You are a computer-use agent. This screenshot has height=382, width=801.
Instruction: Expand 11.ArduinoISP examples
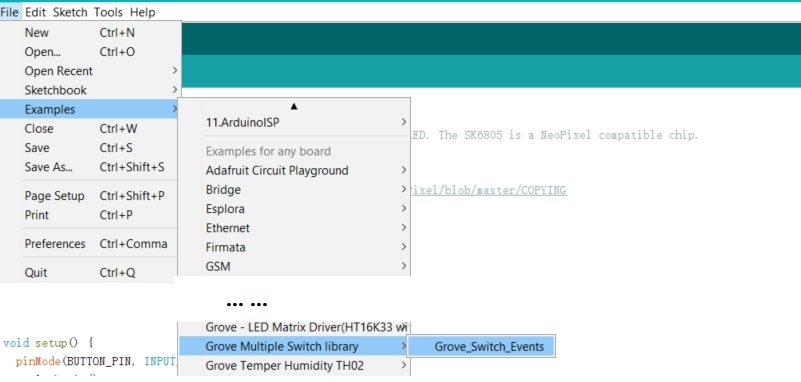294,123
